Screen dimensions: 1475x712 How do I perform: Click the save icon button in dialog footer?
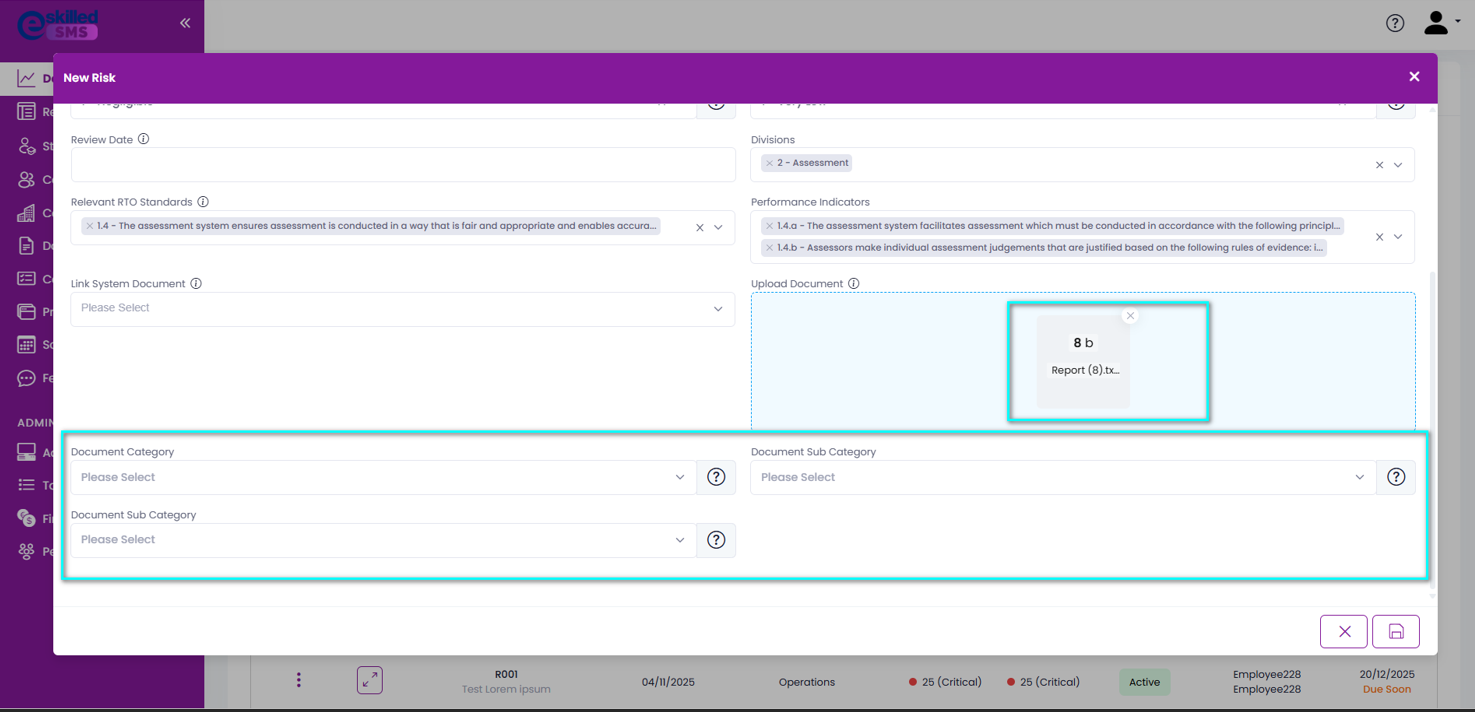[x=1396, y=631]
